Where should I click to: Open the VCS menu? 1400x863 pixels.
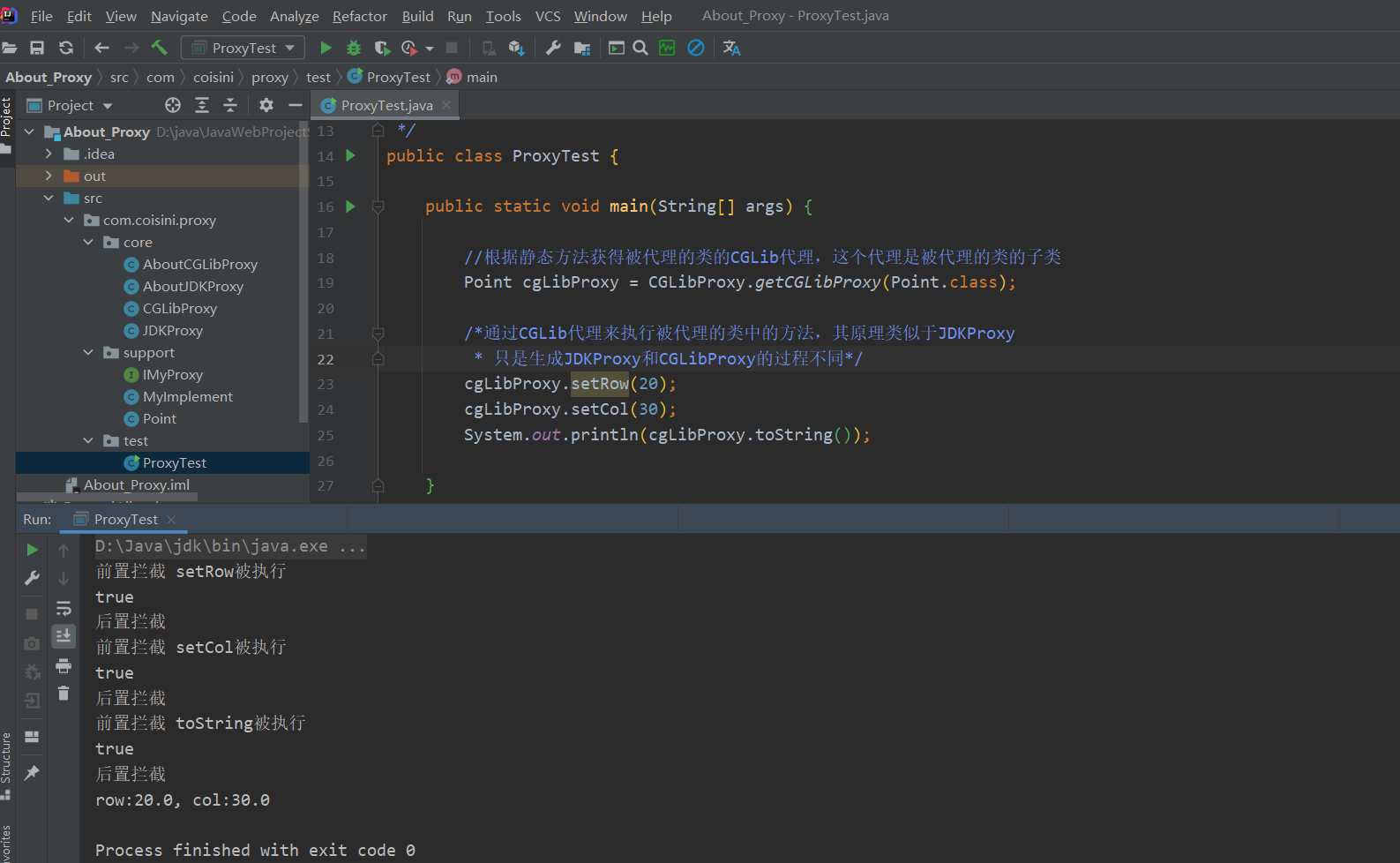point(548,16)
